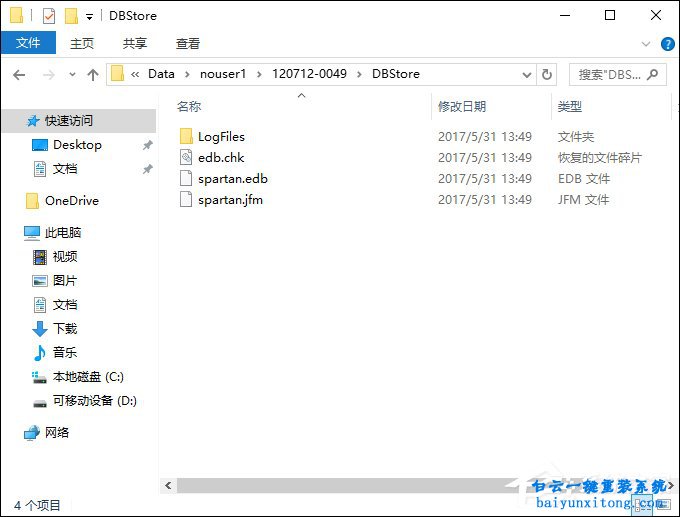Expand the ribbon with the chevron
The height and width of the screenshot is (517, 680).
click(x=646, y=44)
